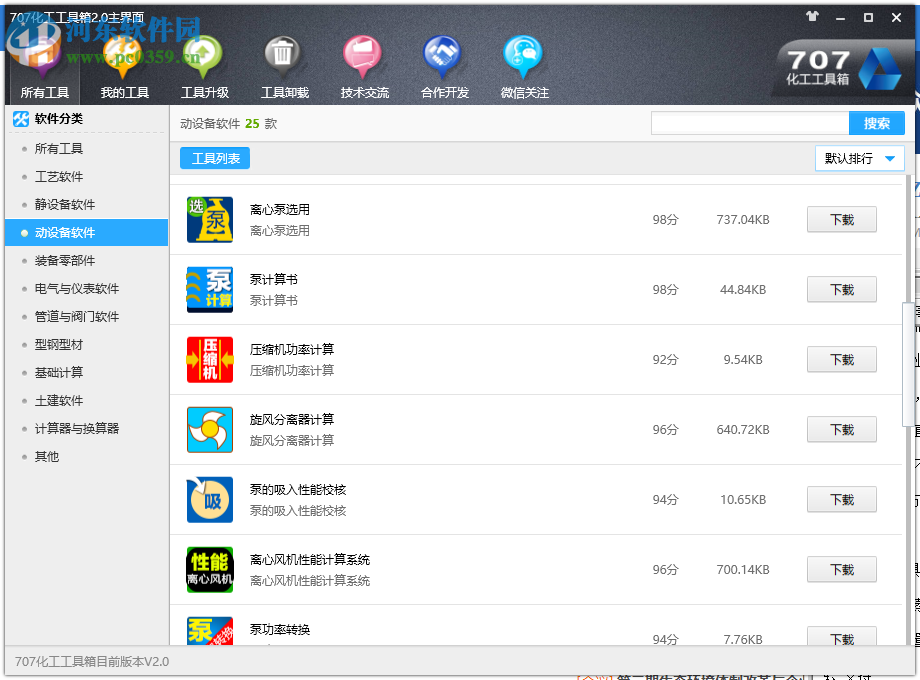Image resolution: width=920 pixels, height=680 pixels.
Task: Select the 工艺软件 category
Action: (86, 177)
